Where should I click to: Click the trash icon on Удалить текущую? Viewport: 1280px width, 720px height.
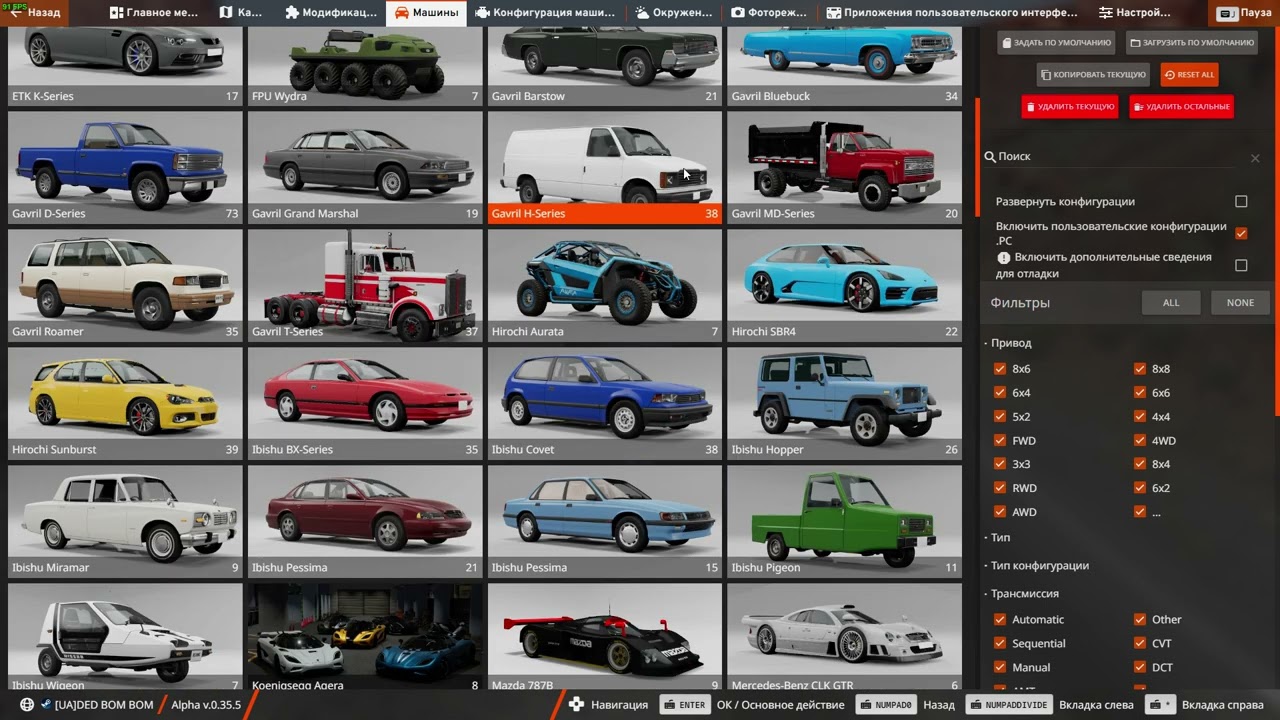[1030, 107]
